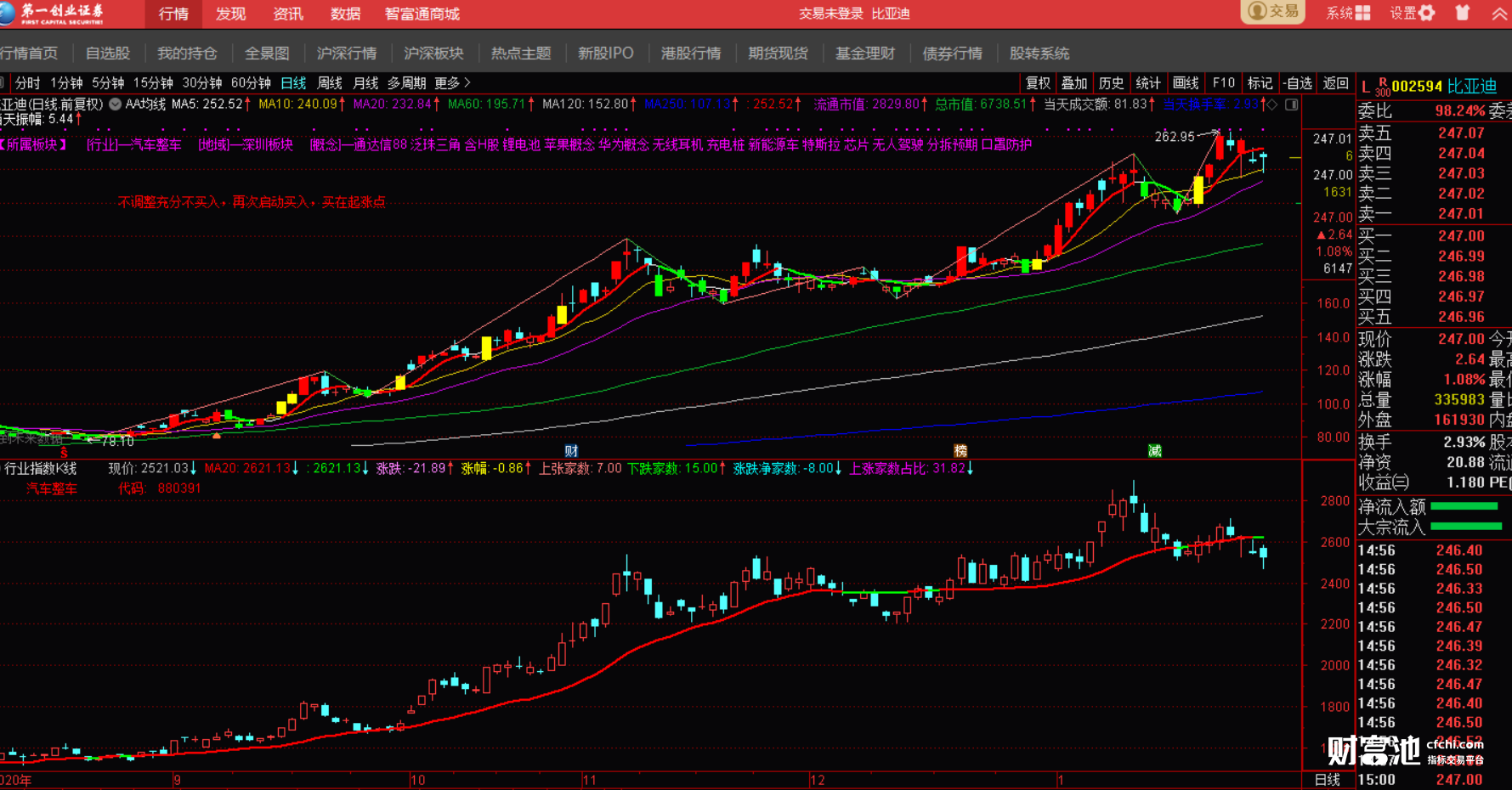Open 债券行情 bond quotes
1512x790 pixels.
(952, 54)
